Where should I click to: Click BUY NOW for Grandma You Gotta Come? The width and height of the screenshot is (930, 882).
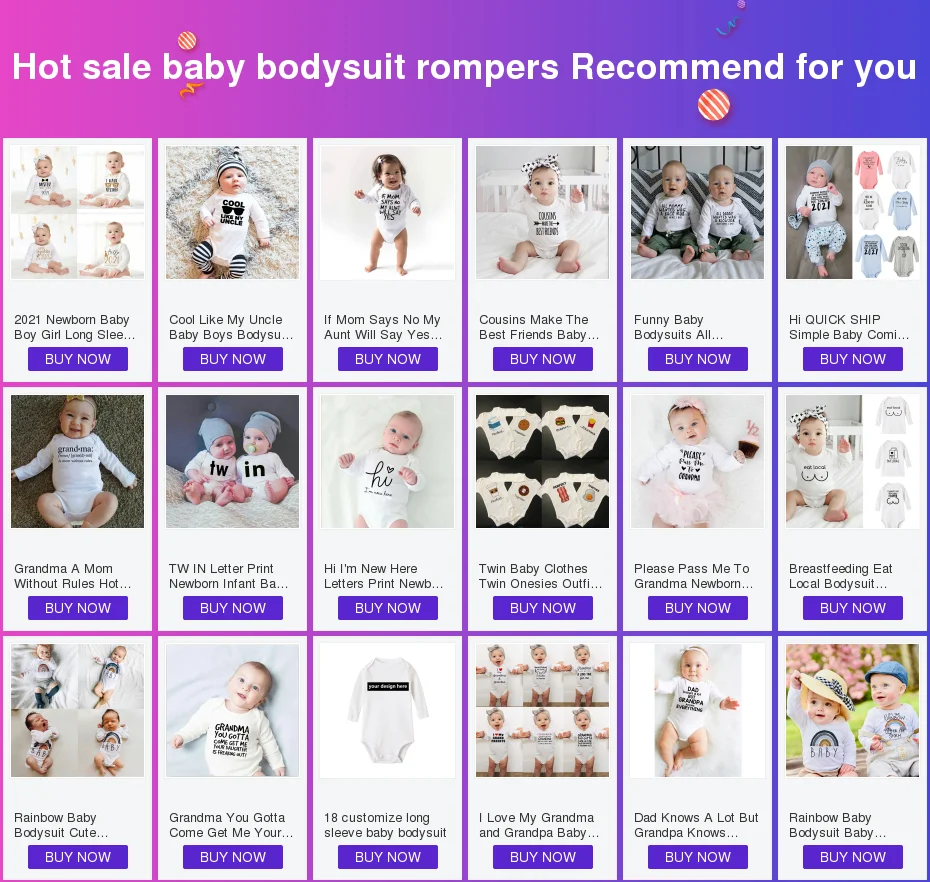(232, 857)
